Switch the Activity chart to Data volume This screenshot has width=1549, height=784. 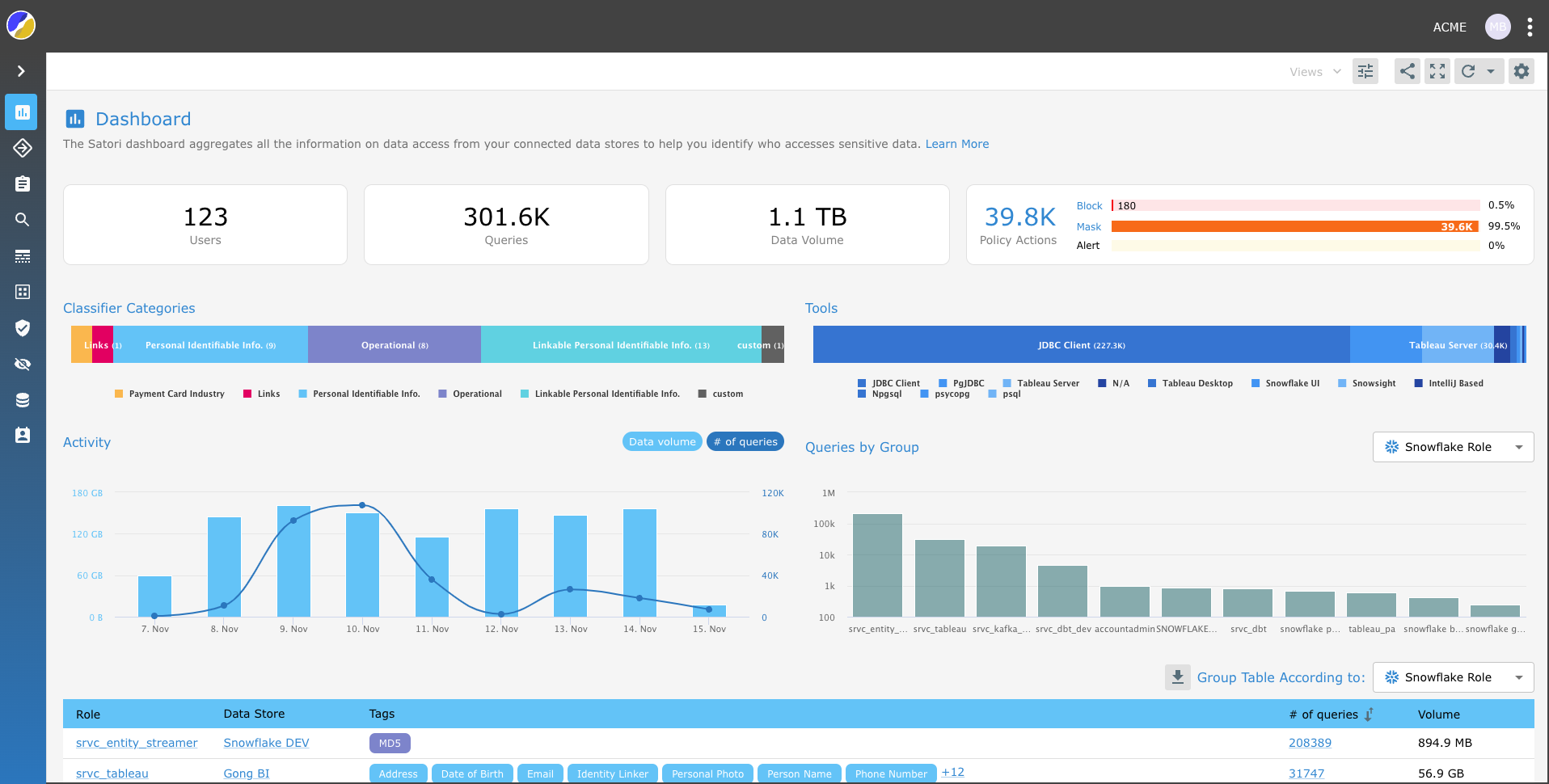(661, 441)
